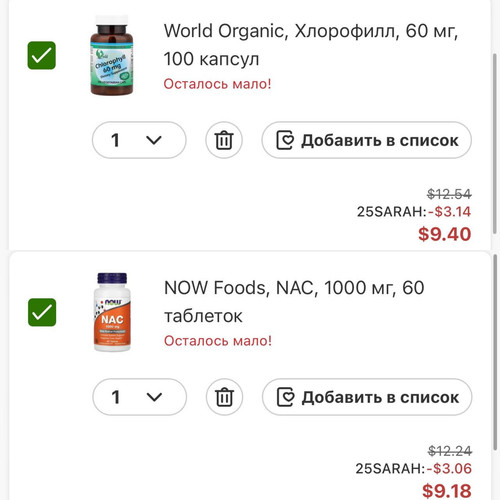Viewport: 500px width, 500px height.
Task: Click heart list icon on Chlorophyll button
Action: point(285,140)
